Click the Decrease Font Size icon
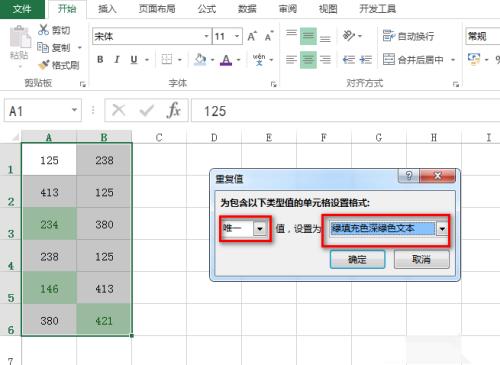This screenshot has width=500, height=365. (x=269, y=36)
